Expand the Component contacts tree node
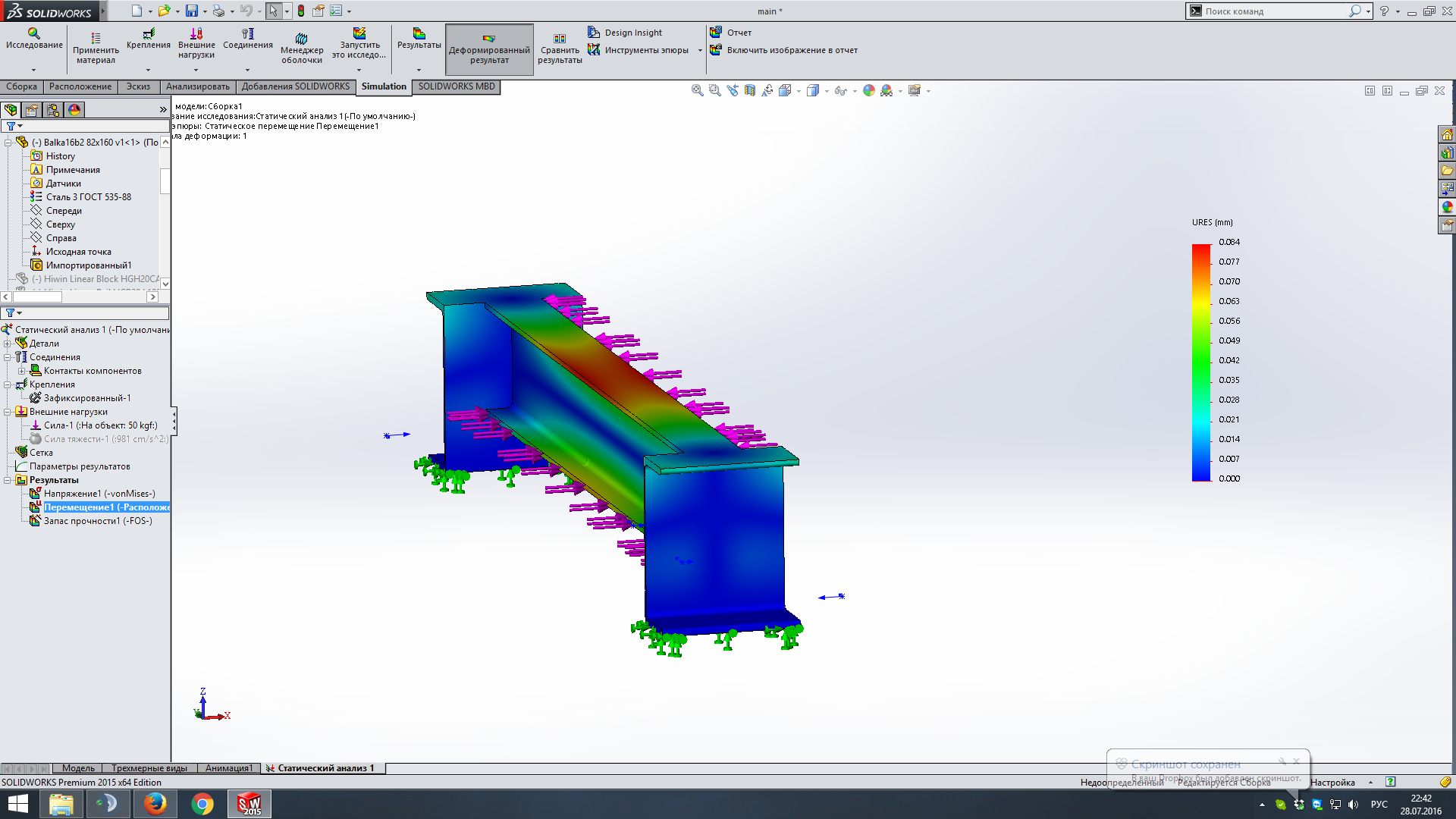The width and height of the screenshot is (1456, 819). click(x=21, y=371)
